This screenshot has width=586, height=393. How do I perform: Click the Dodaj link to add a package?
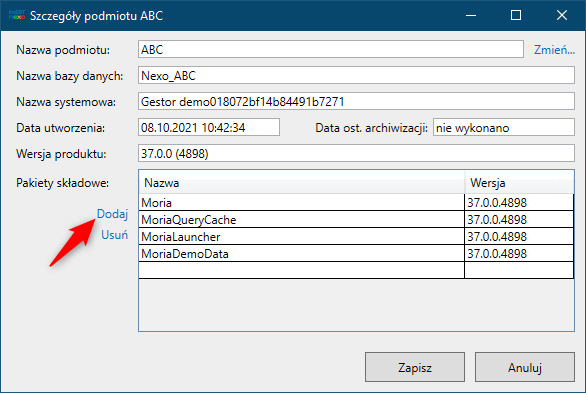112,214
